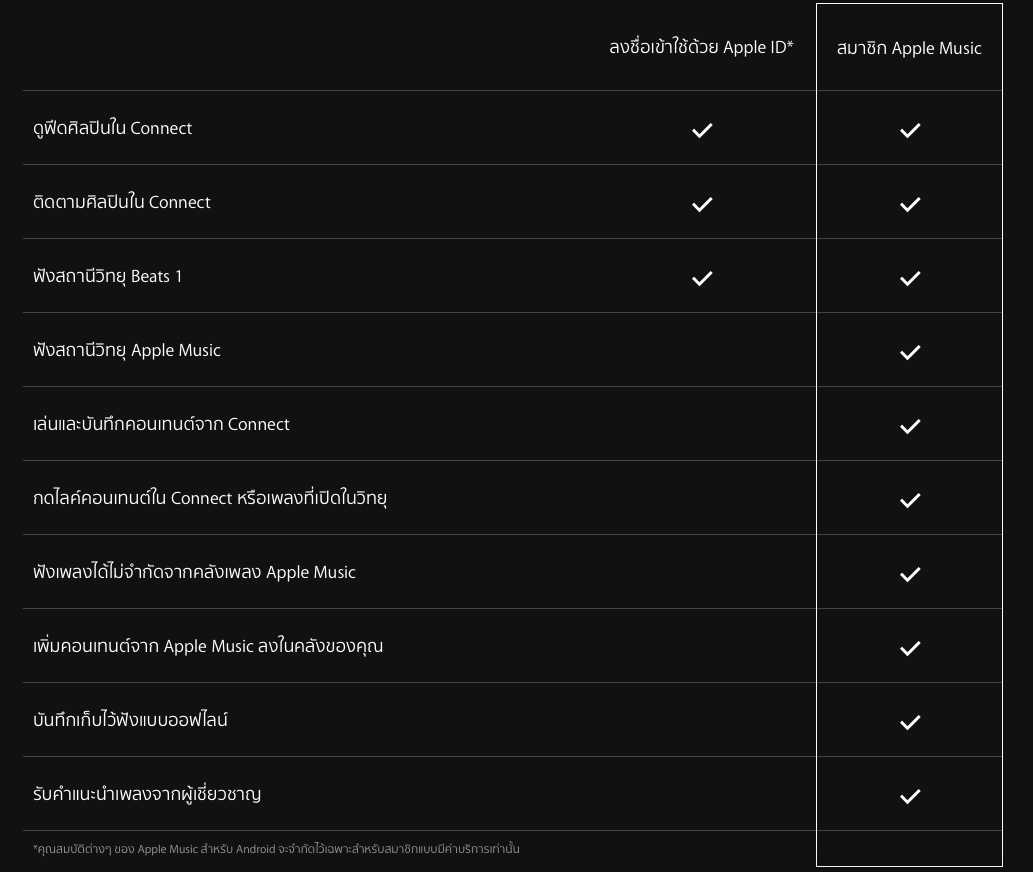Image resolution: width=1033 pixels, height=872 pixels.
Task: Click checkmark for เล่นและบันทึกคอนเทนต์จาก Connect row
Action: (910, 426)
